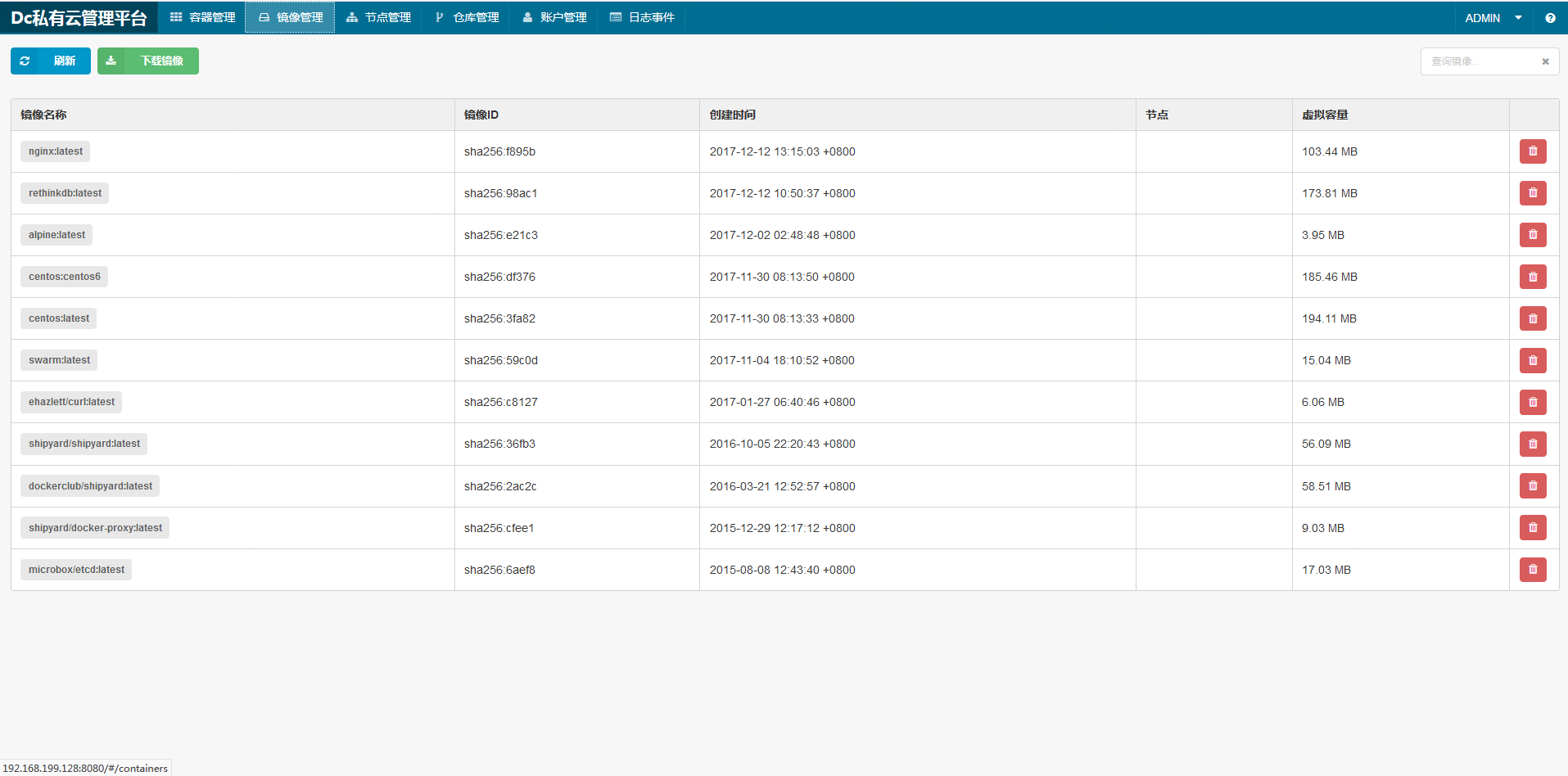Click creation time 2016-10-05 22:20:43 +0800
The width and height of the screenshot is (1568, 776).
click(782, 444)
